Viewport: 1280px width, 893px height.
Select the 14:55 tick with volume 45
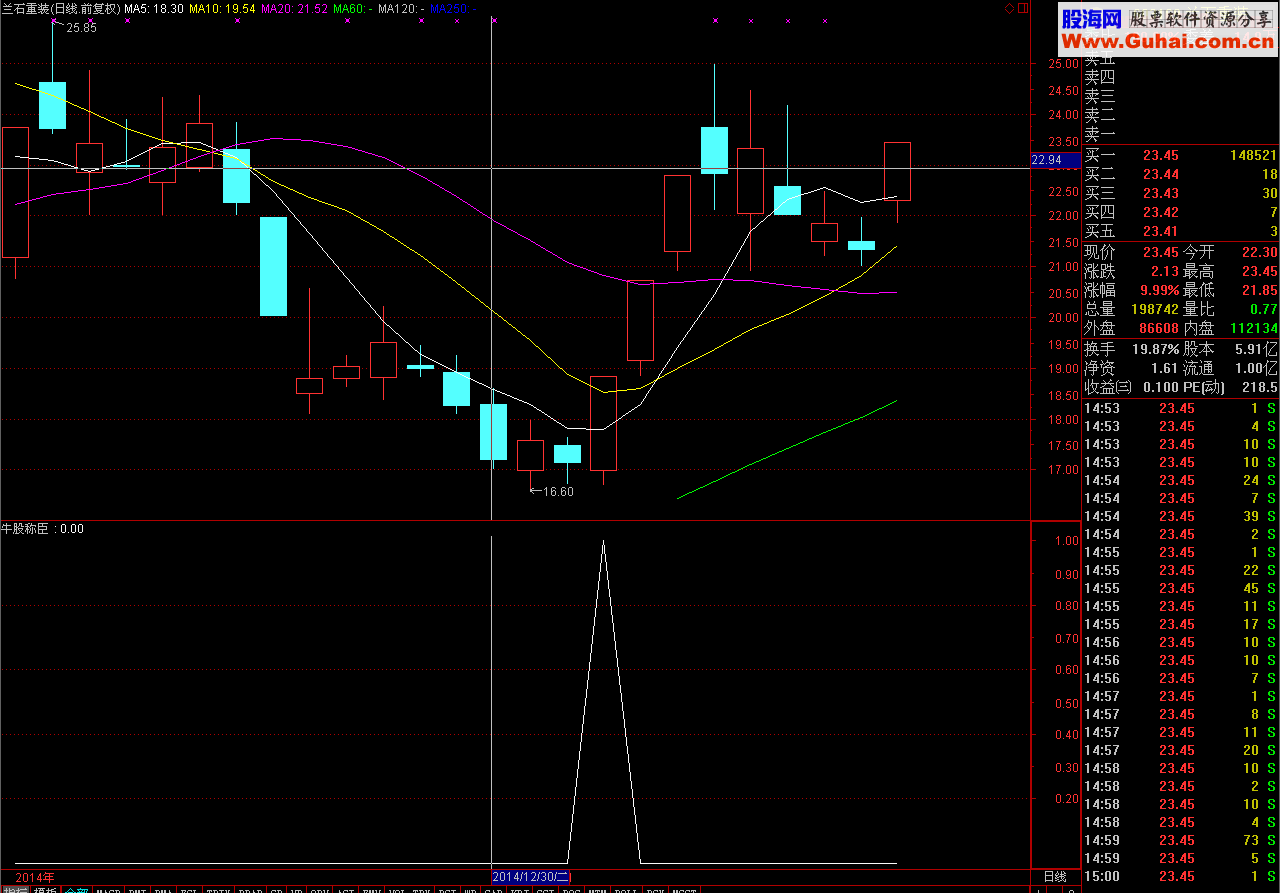[1181, 588]
